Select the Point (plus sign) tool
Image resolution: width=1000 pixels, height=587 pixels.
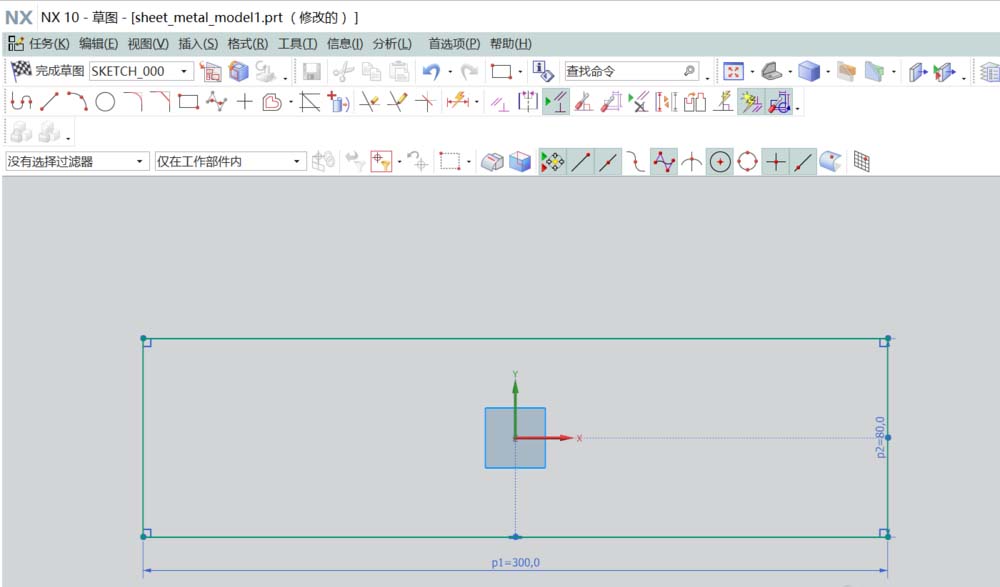click(x=244, y=101)
